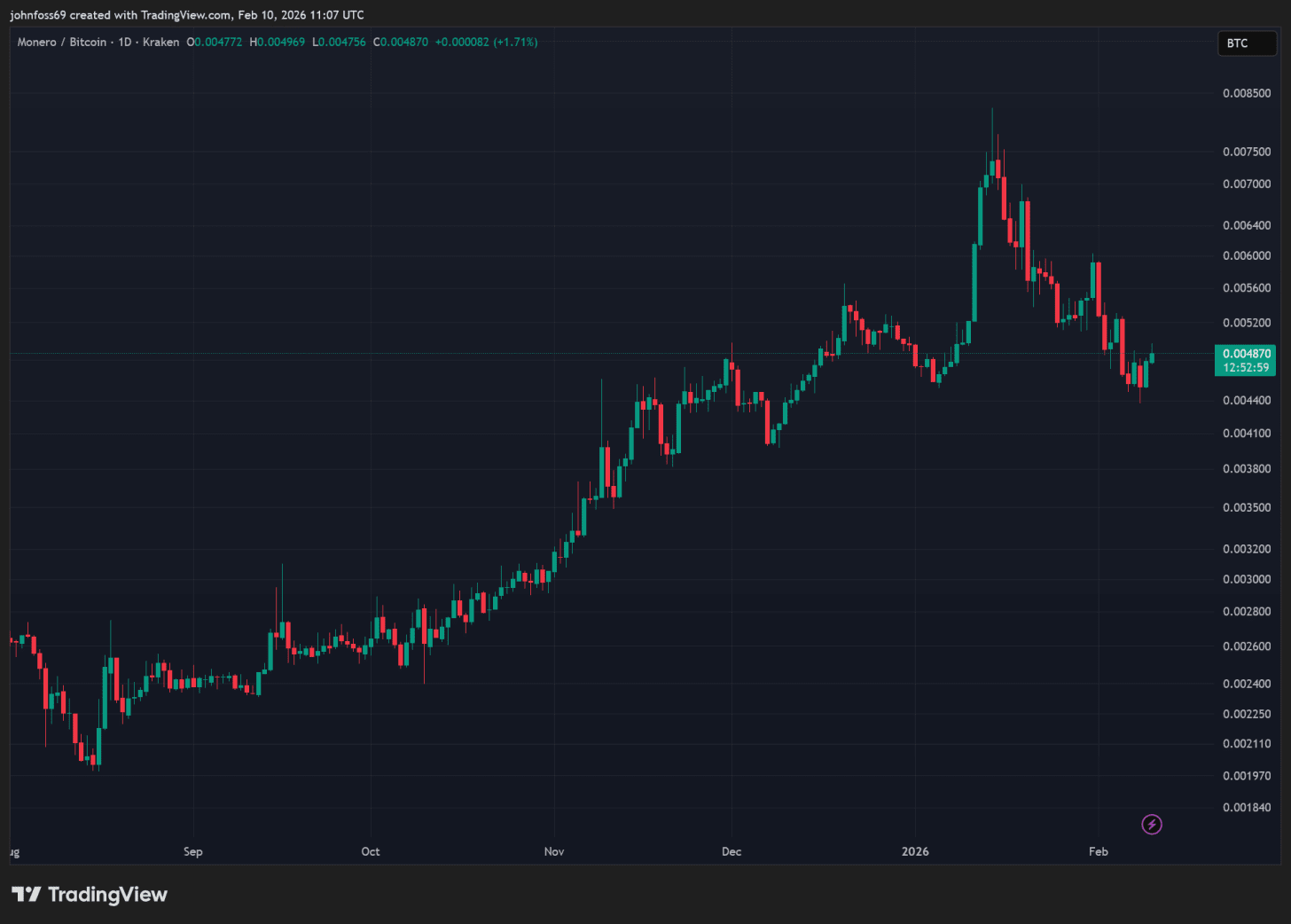Screen dimensions: 1291x924
Task: Click the 0.002250 price axis label
Action: (x=1247, y=714)
